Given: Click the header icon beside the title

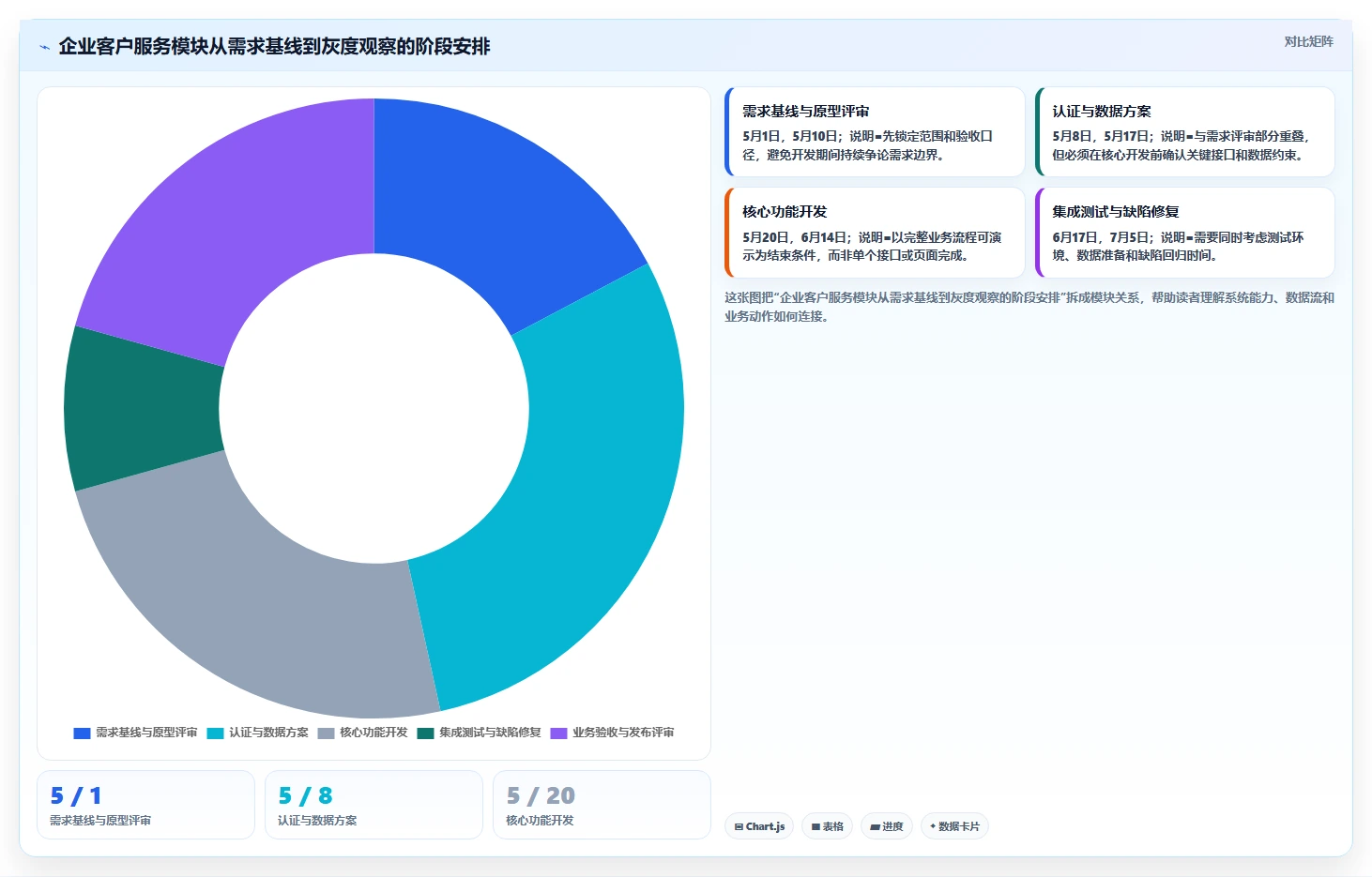Looking at the screenshot, I should tap(44, 47).
